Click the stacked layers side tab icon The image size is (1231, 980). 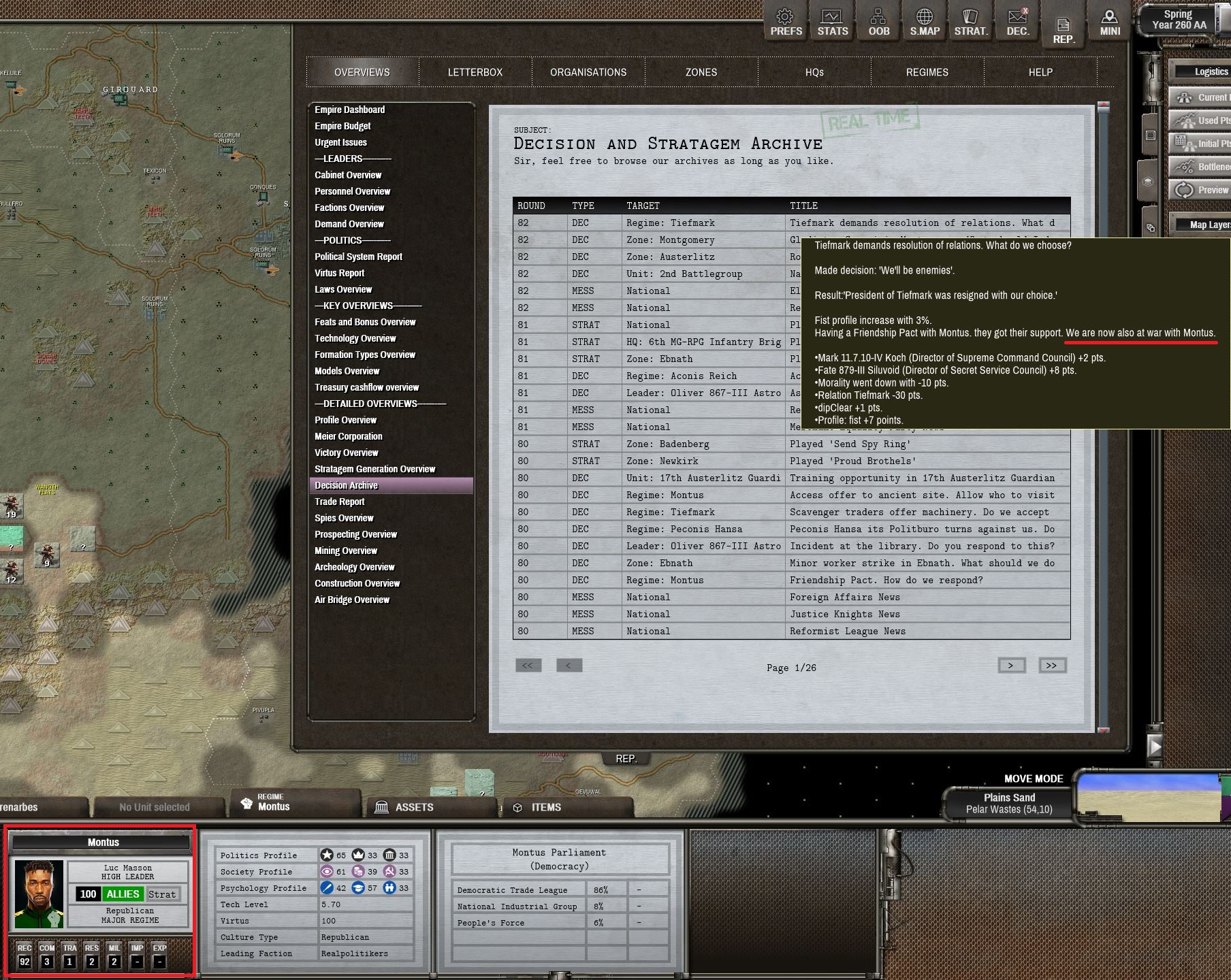pos(1148,182)
